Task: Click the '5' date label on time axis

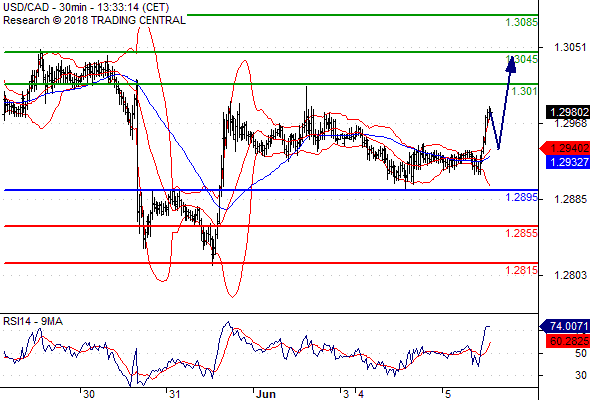Action: coord(447,394)
